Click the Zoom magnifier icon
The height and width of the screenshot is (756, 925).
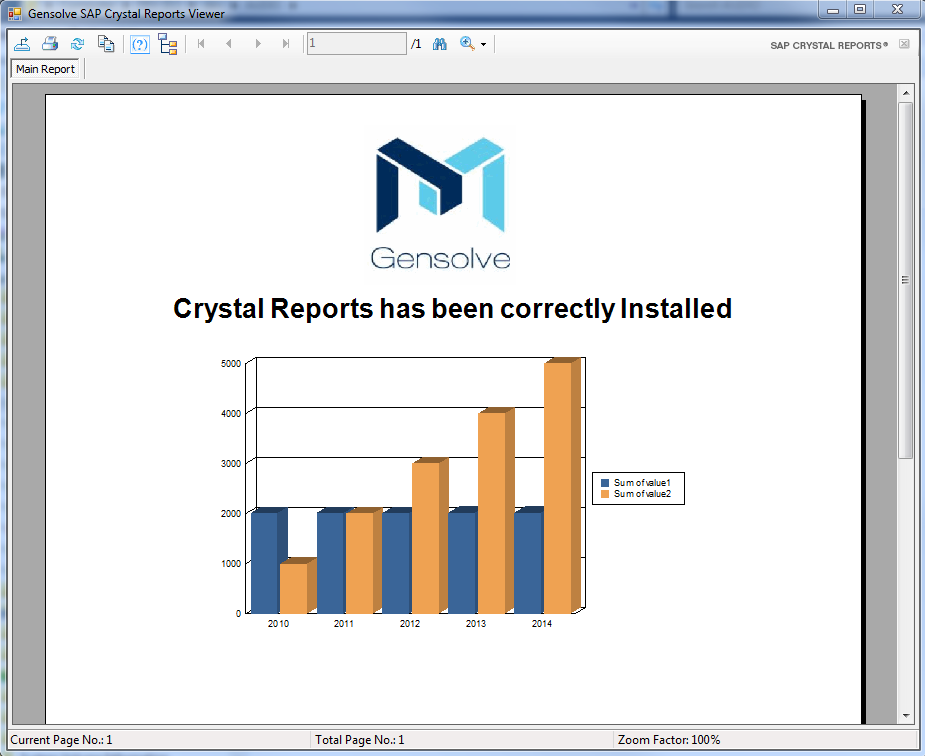[466, 44]
